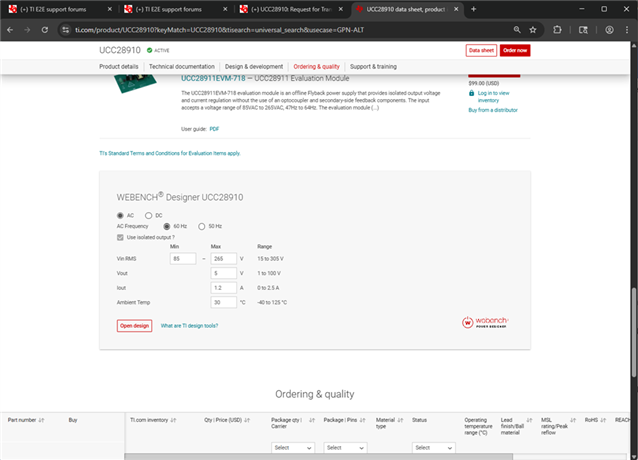Click the Ambient Temp input field

tap(223, 303)
